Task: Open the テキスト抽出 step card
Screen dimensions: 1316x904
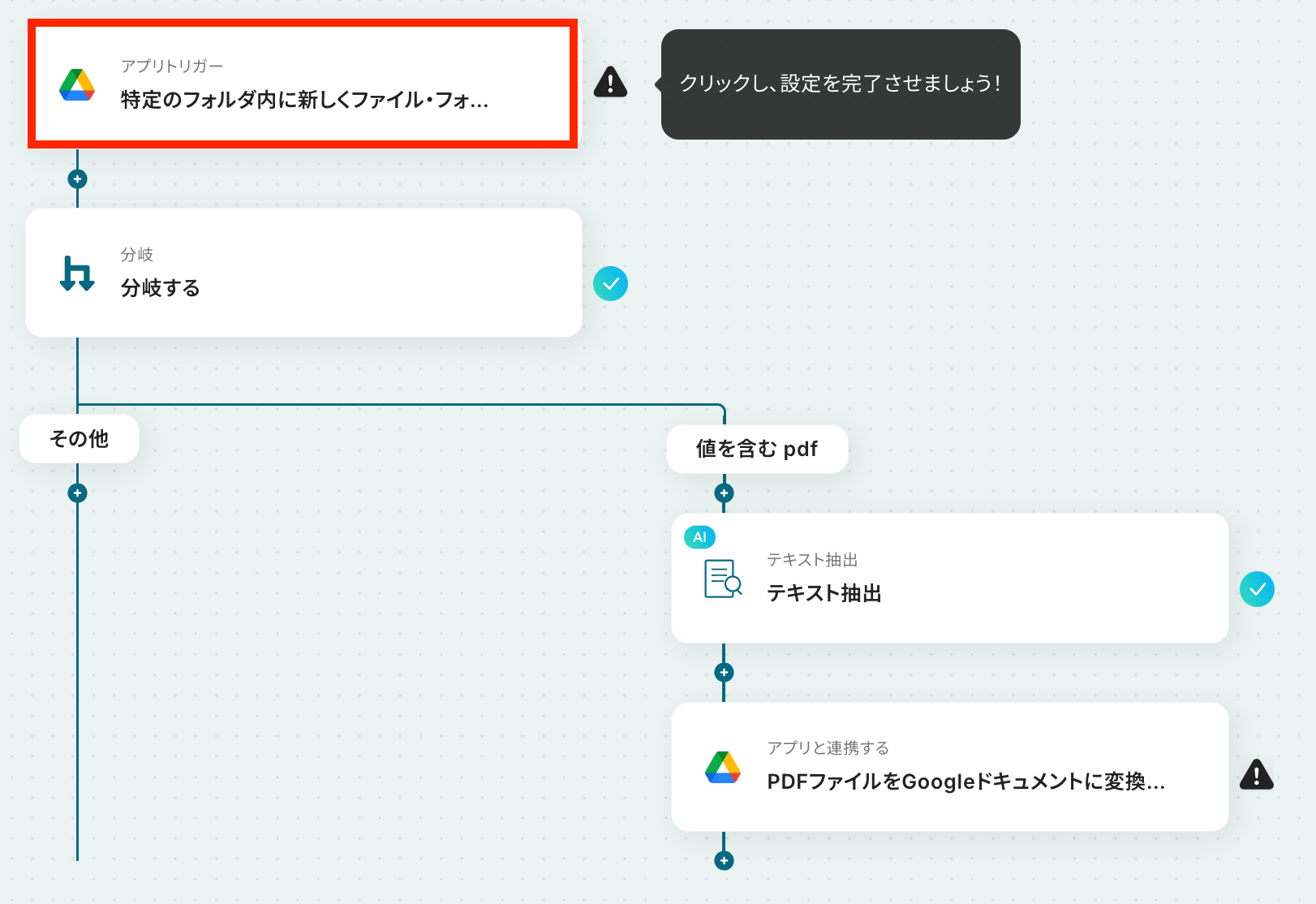Action: point(949,579)
